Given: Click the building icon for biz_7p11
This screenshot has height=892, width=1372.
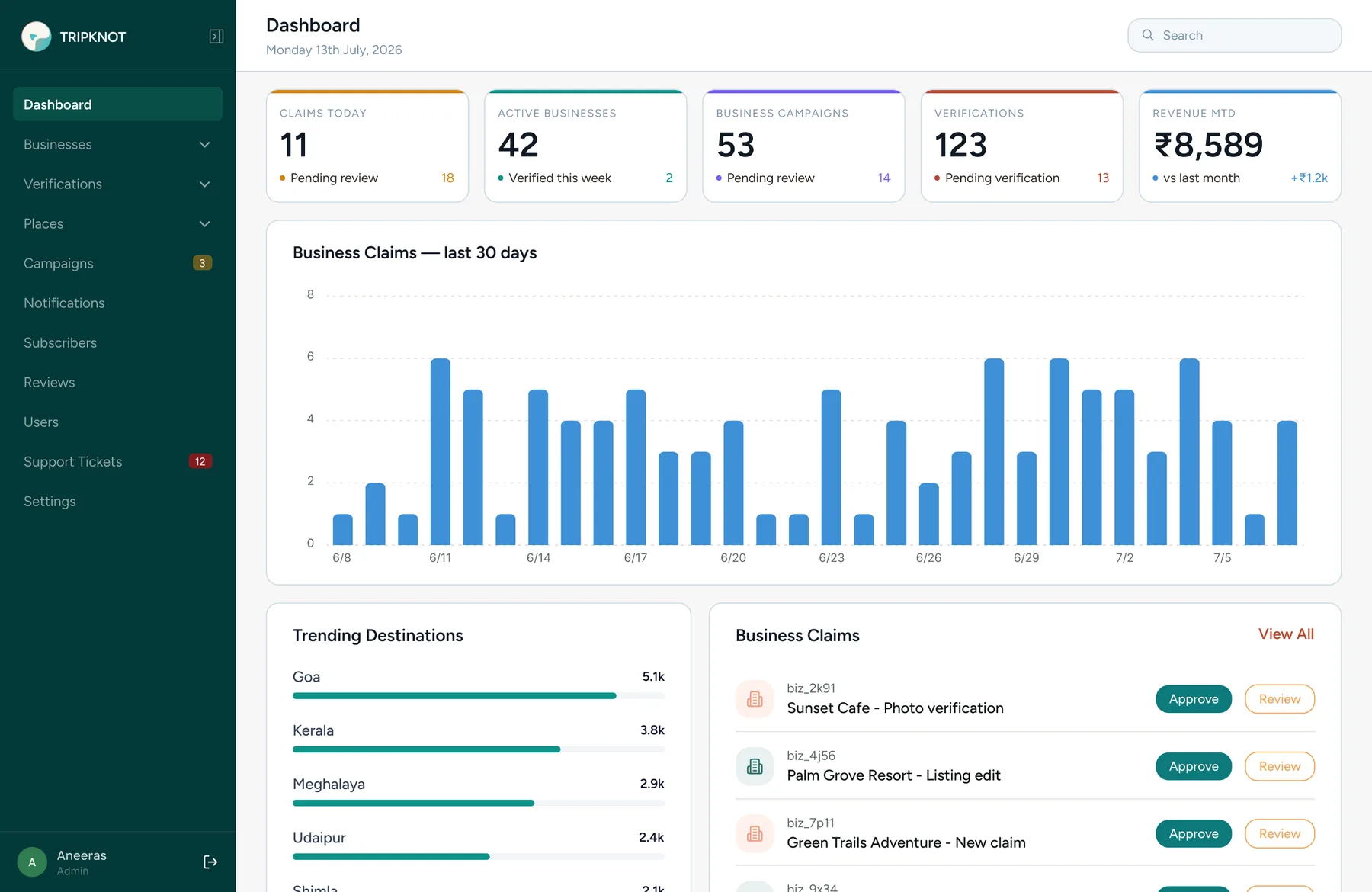Looking at the screenshot, I should click(755, 833).
